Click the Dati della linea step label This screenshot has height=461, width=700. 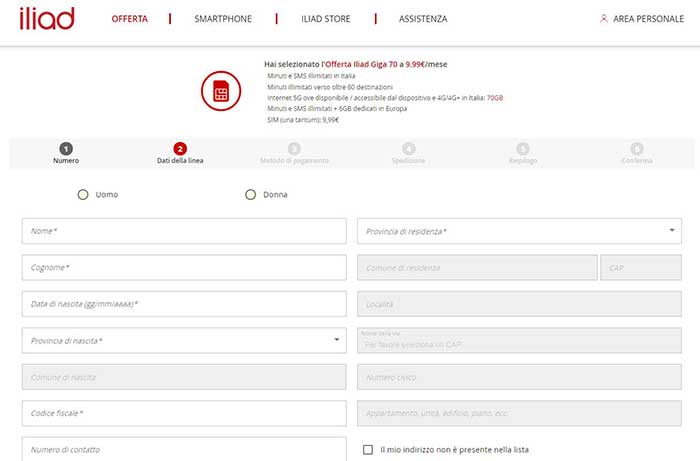coord(180,160)
